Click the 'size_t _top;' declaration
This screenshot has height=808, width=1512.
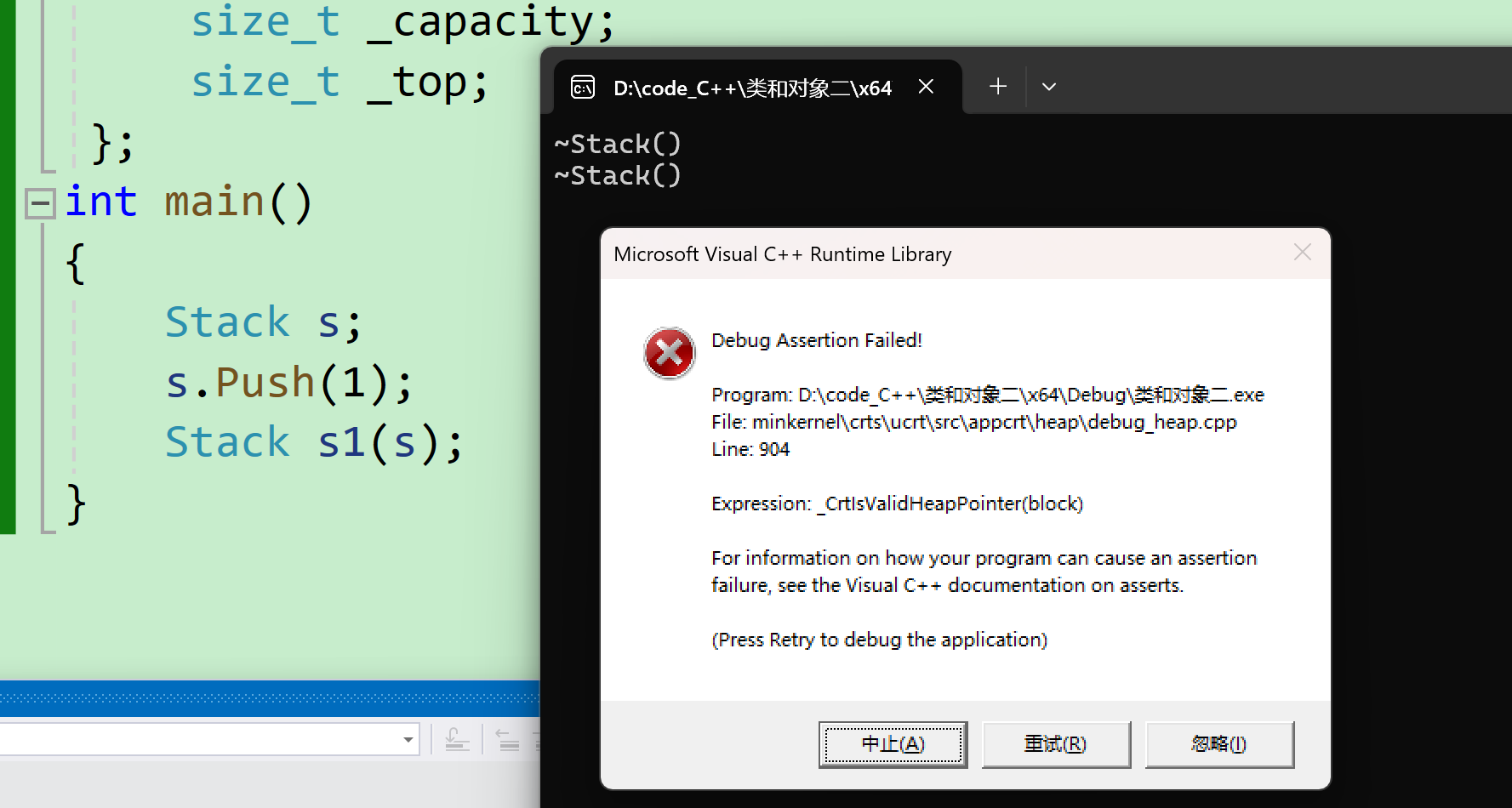click(x=340, y=83)
